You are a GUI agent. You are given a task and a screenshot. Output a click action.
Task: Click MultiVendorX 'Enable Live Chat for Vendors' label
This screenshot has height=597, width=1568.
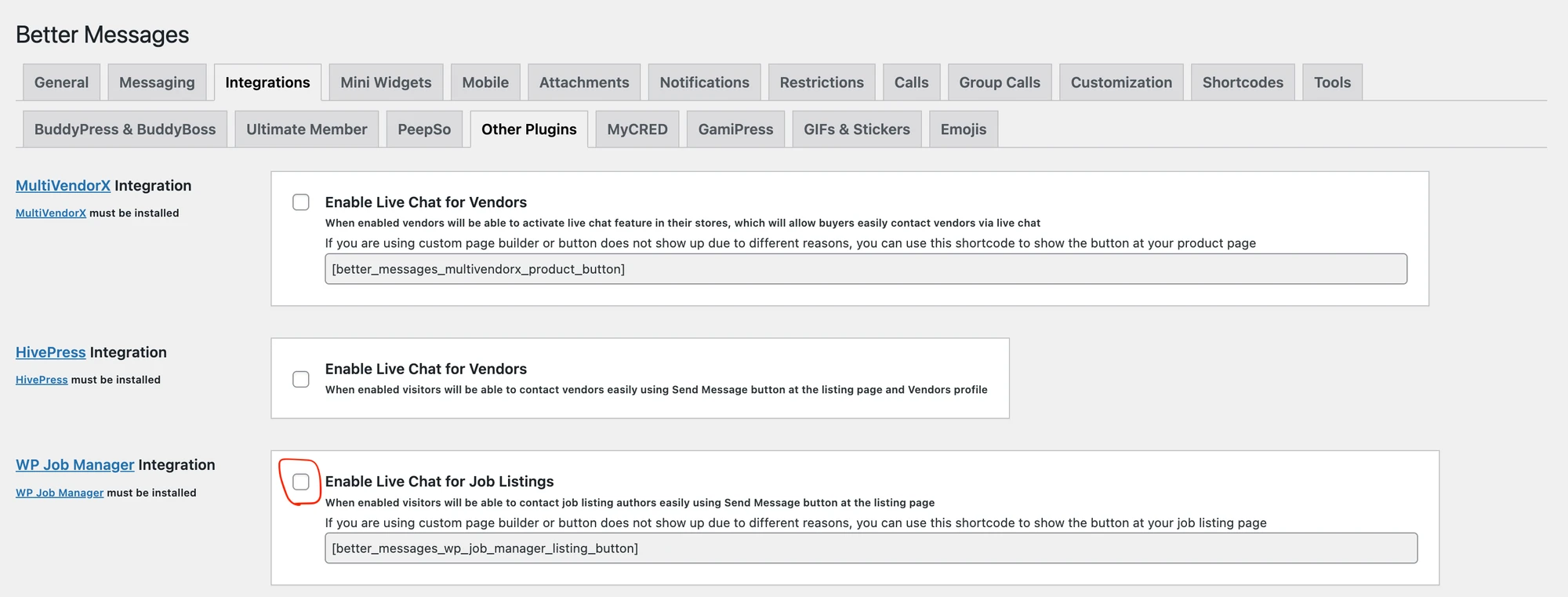pos(426,202)
